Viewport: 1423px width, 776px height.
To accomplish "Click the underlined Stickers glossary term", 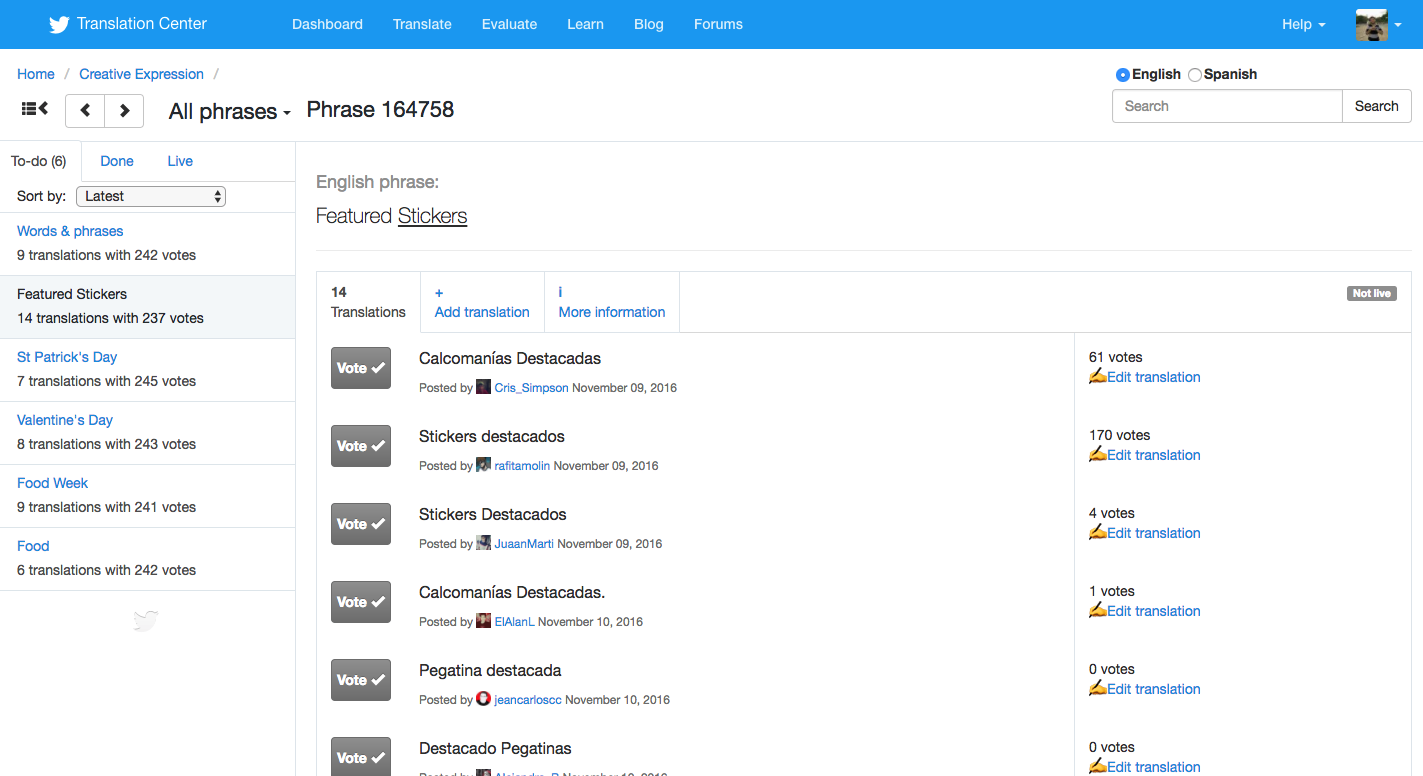I will click(432, 216).
